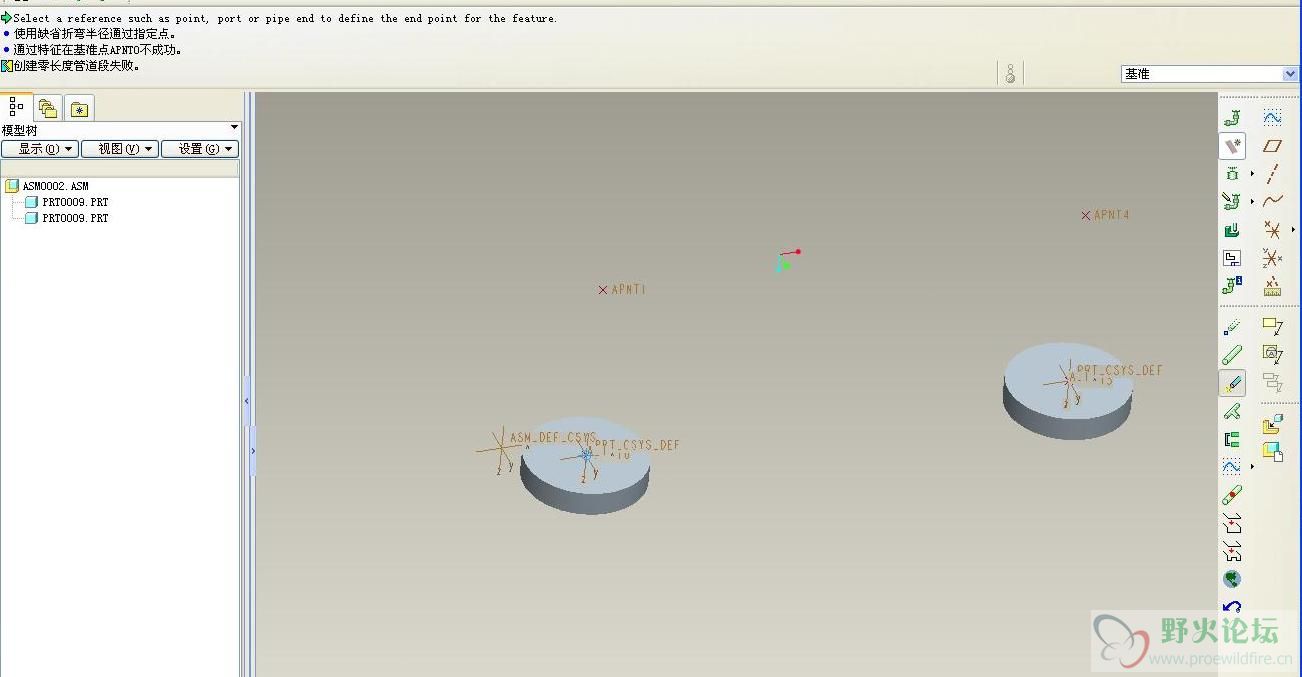Click the pipe with red break icon

(x=1232, y=495)
